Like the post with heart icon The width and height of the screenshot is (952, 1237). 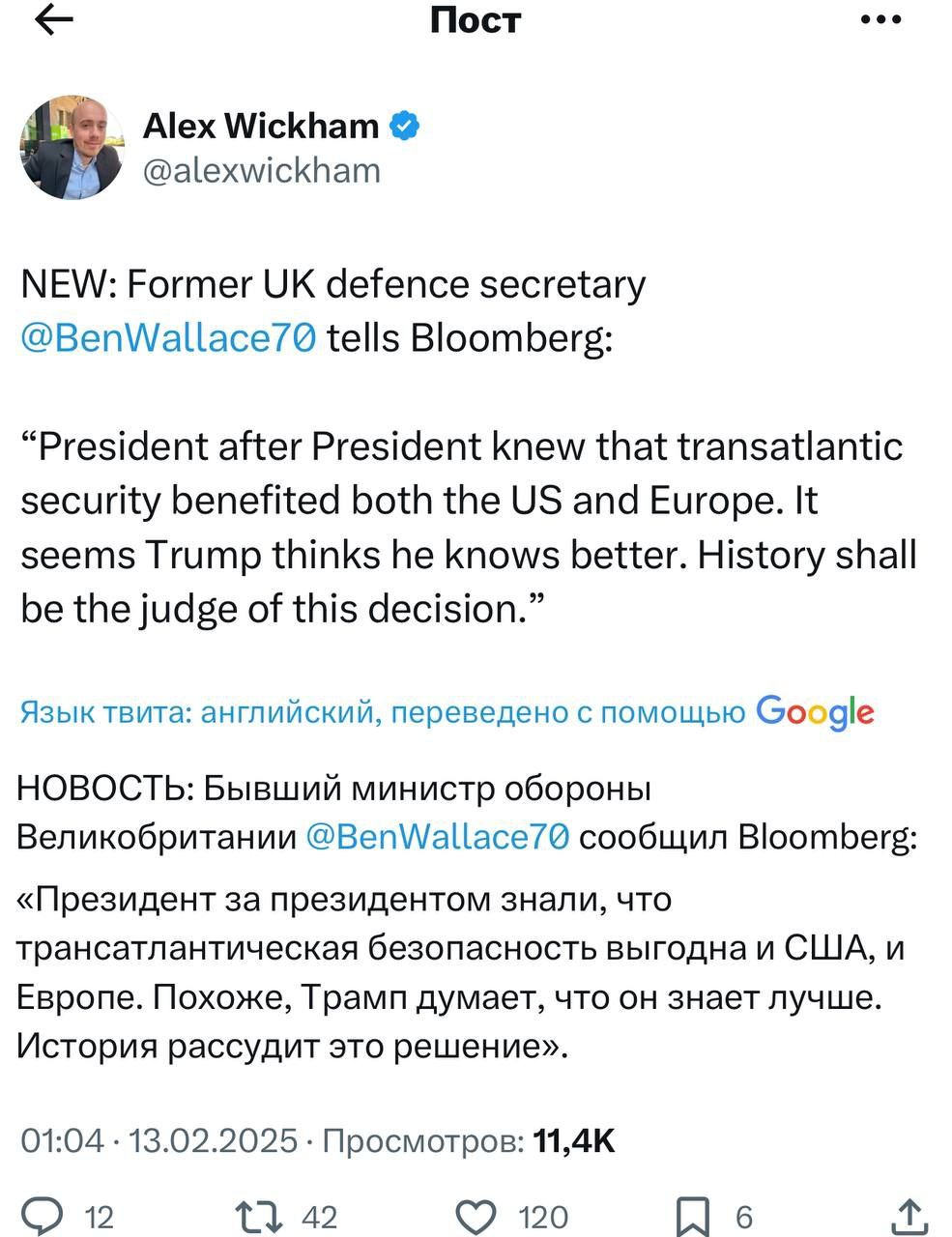pos(476,1215)
